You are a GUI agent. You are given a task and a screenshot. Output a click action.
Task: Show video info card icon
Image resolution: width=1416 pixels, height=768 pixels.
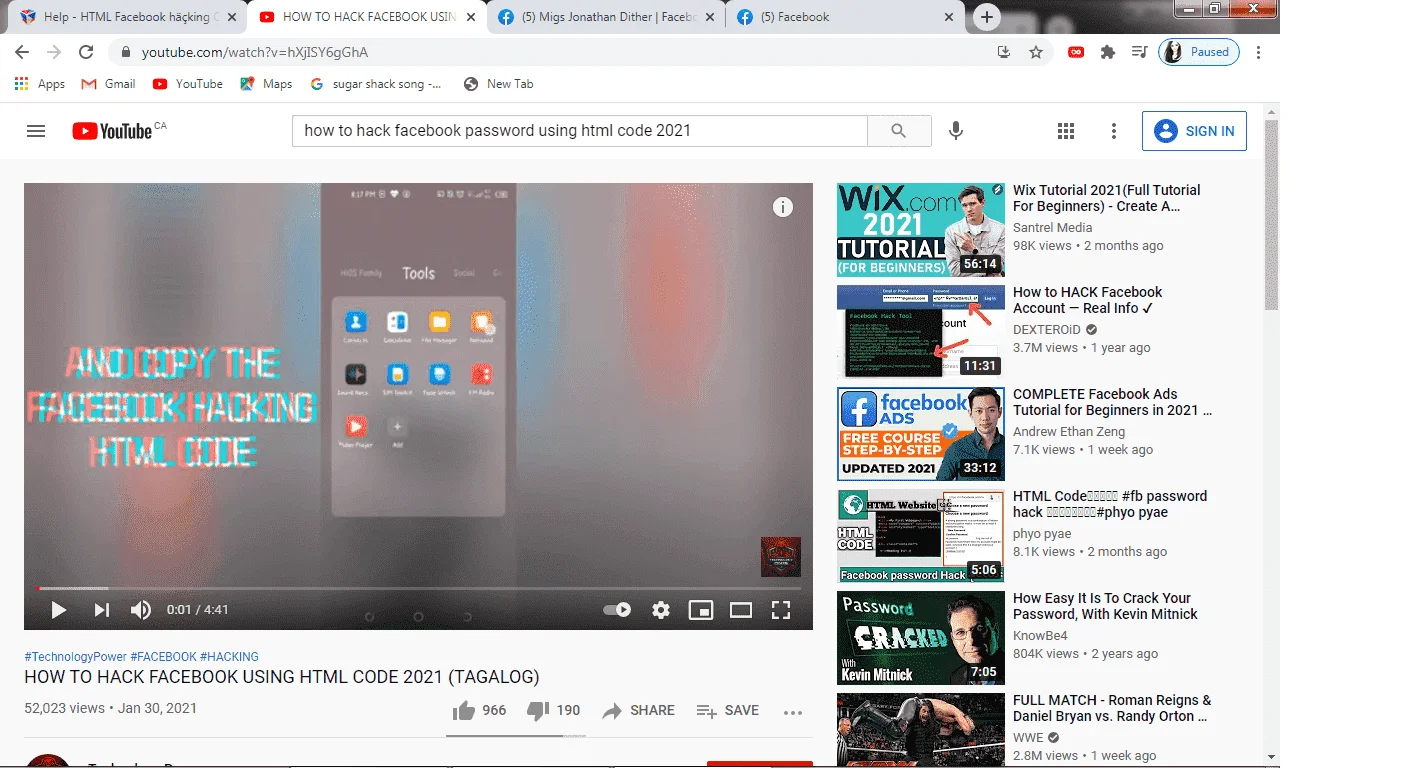click(x=783, y=207)
